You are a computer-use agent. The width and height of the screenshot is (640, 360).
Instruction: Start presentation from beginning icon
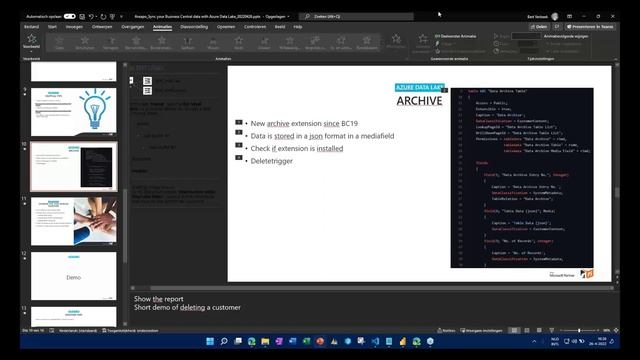pyautogui.click(x=112, y=16)
